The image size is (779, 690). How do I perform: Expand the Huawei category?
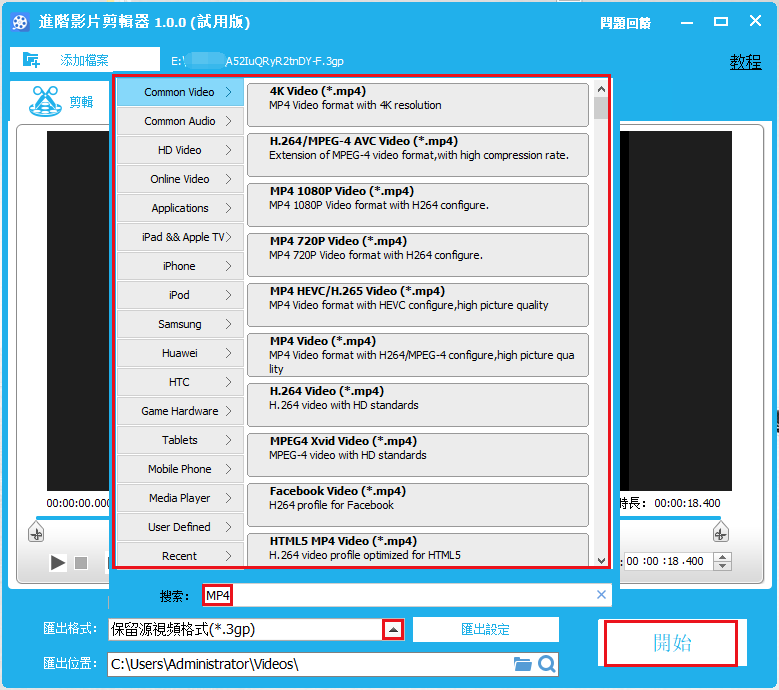coord(180,353)
